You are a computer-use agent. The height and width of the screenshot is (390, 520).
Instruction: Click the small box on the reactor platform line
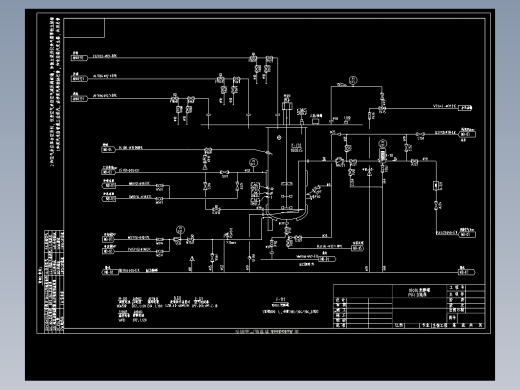tap(315, 122)
